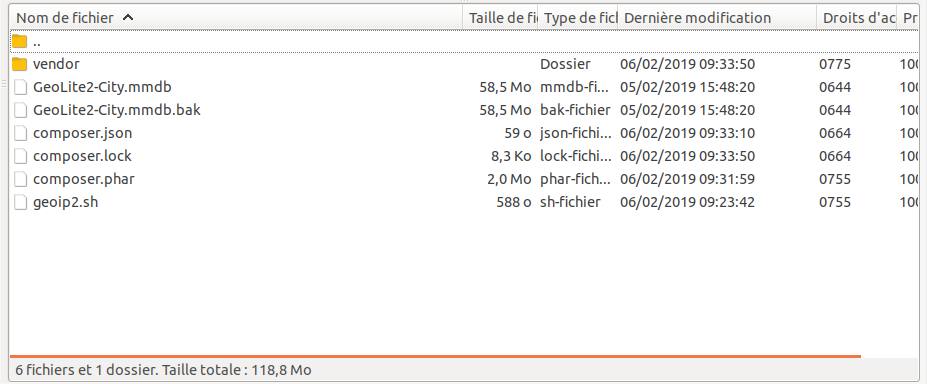Select the geoip2.sh row date
Image resolution: width=927 pixels, height=384 pixels.
(x=688, y=203)
